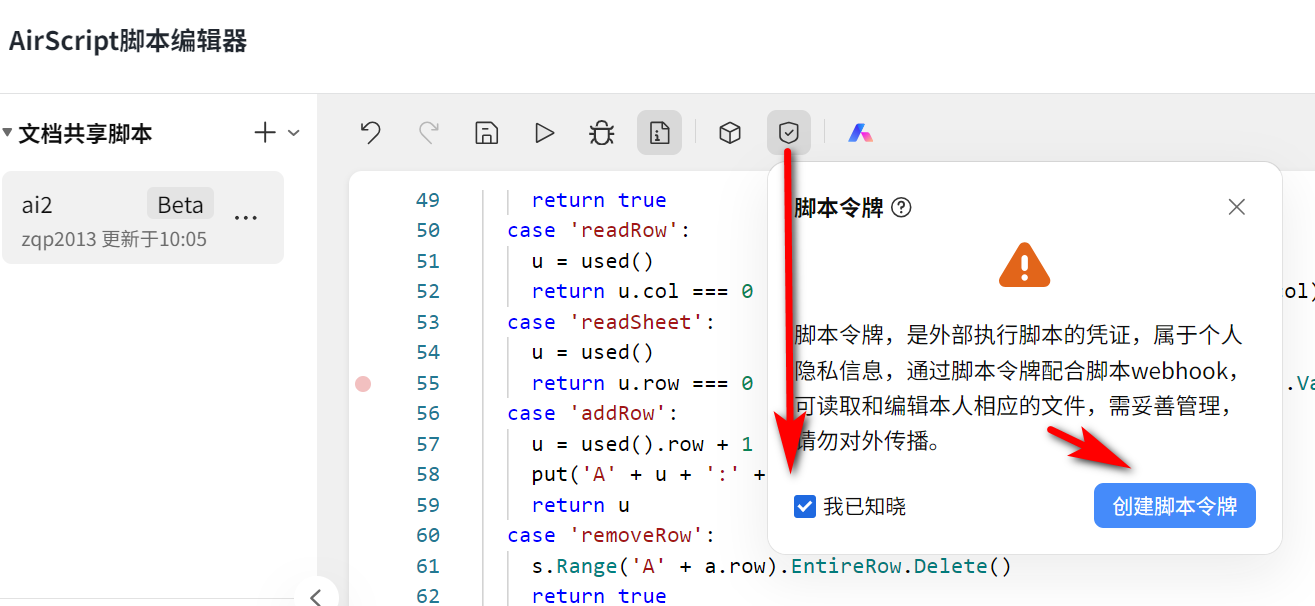Image resolution: width=1315 pixels, height=606 pixels.
Task: Untick the 我已知晓 checkbox
Action: 804,507
